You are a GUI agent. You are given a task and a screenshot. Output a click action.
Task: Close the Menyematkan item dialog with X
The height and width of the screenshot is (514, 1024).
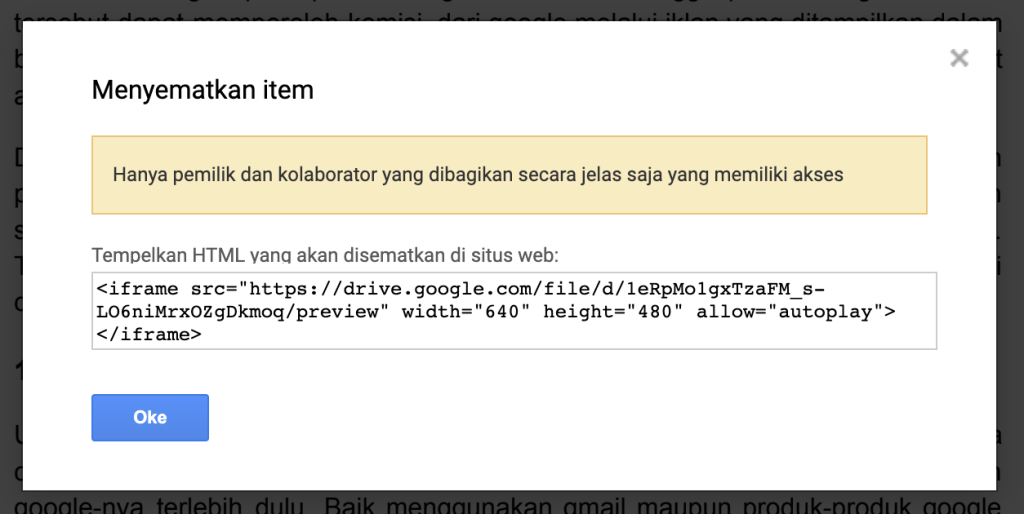pyautogui.click(x=959, y=58)
